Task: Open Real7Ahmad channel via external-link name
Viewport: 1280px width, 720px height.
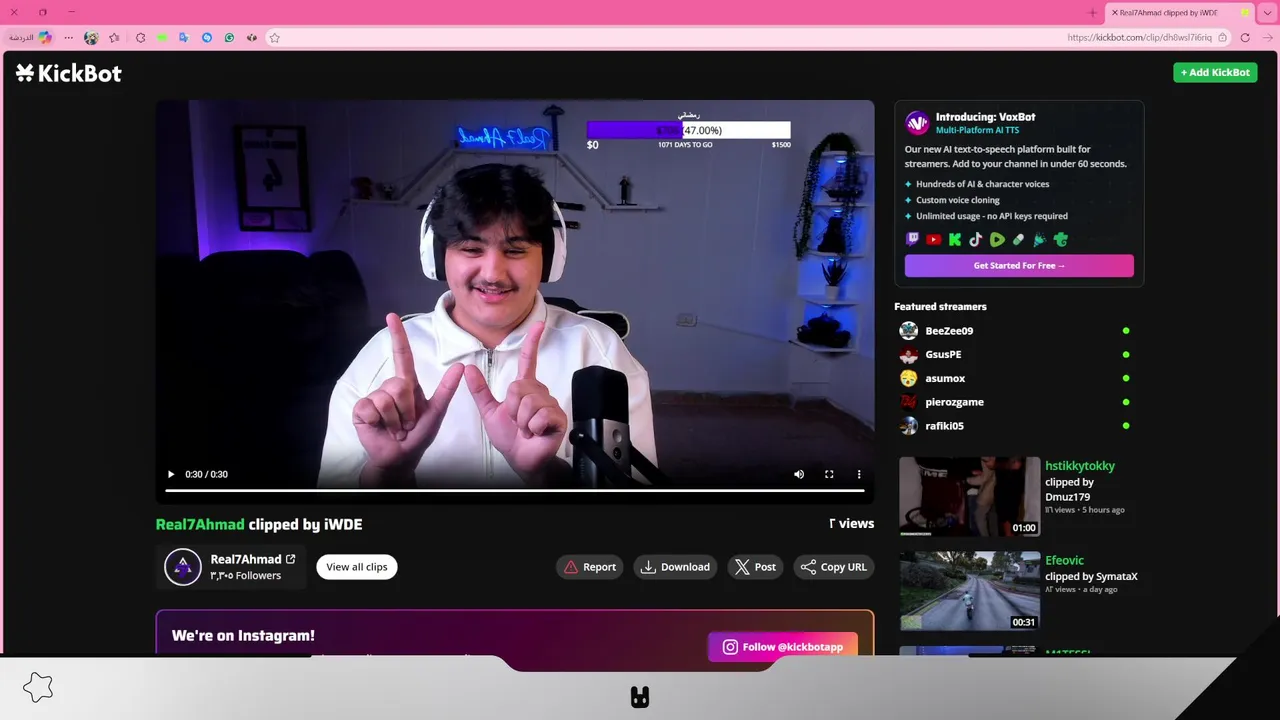Action: pos(253,559)
